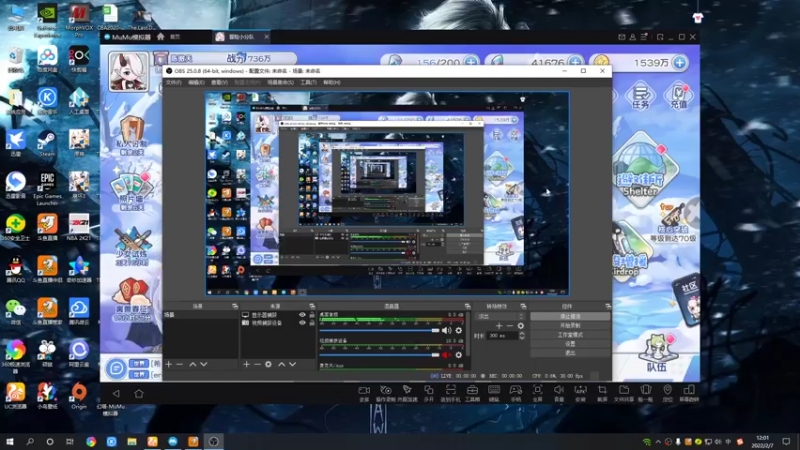Move the OBS scene down
Viewport: 800px width, 450px height.
[204, 364]
